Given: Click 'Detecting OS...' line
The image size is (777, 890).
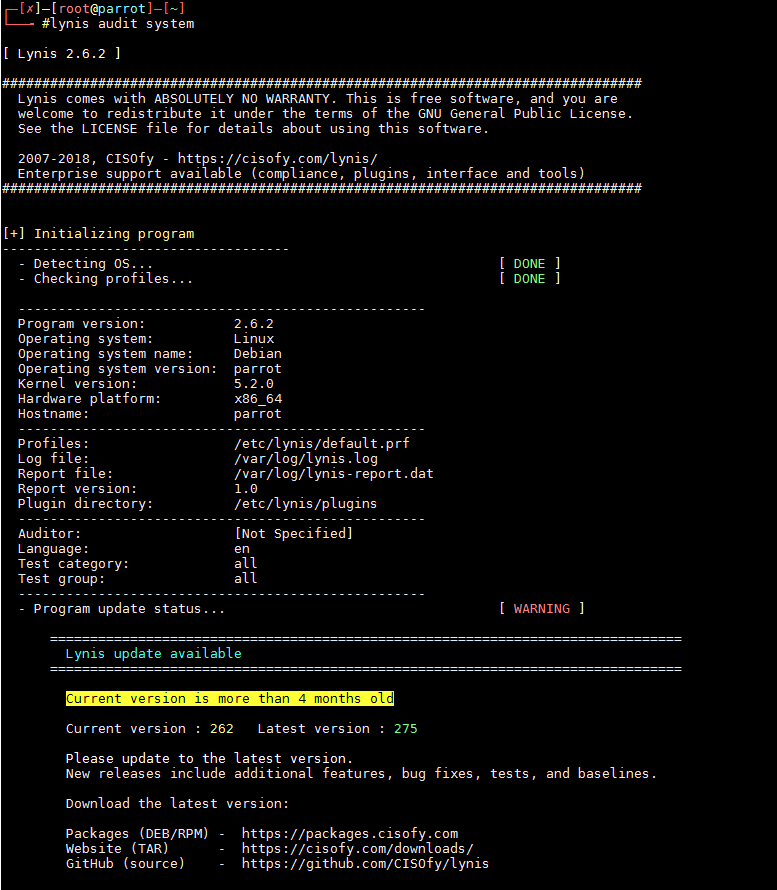Looking at the screenshot, I should click(93, 264).
